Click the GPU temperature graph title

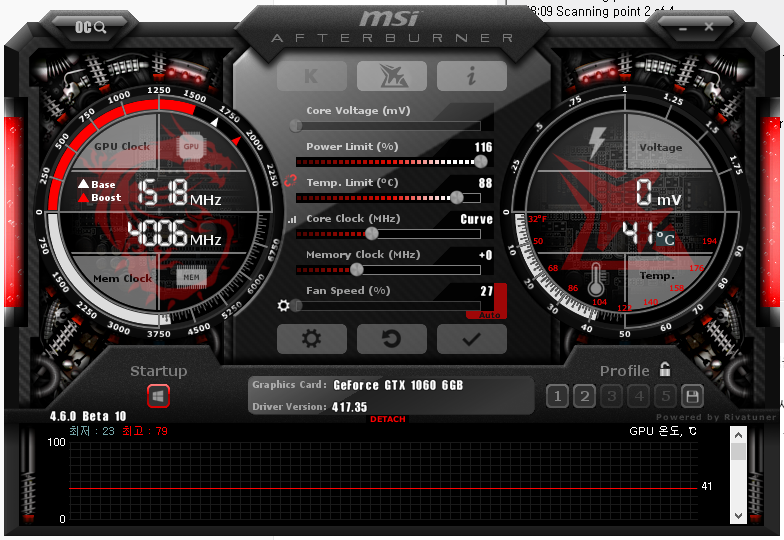[662, 431]
